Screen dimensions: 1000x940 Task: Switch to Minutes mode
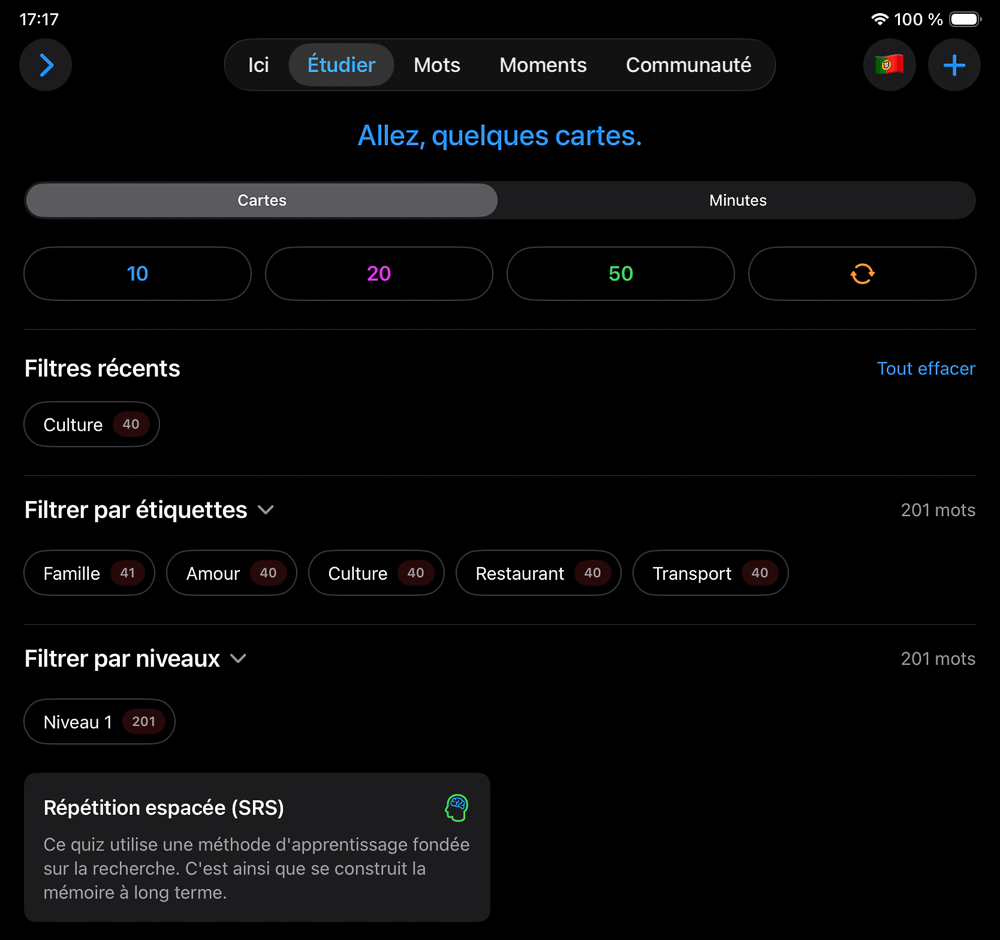(737, 200)
